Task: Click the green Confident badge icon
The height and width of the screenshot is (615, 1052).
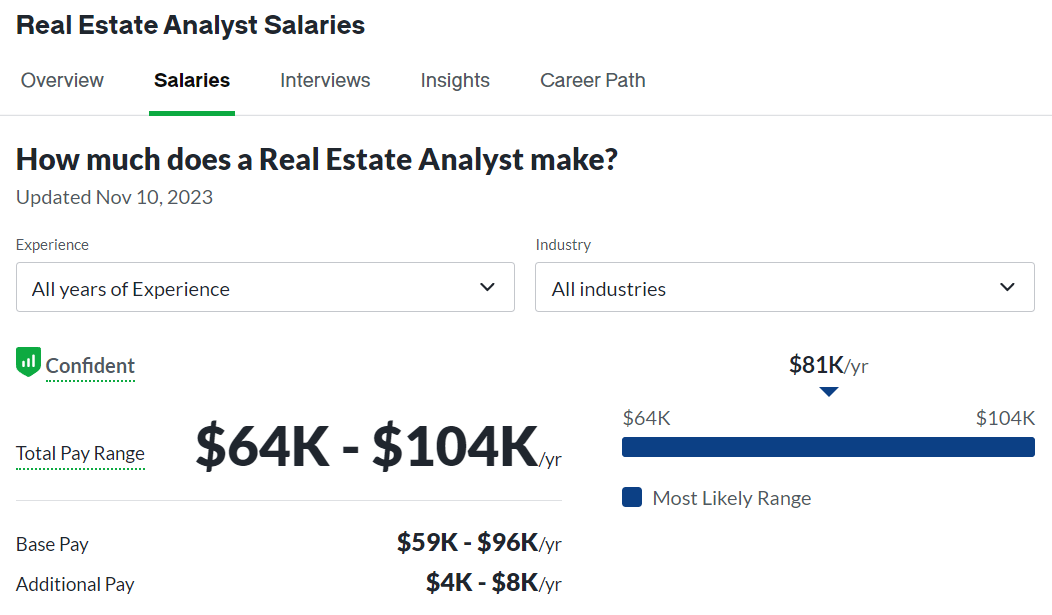Action: (x=28, y=362)
